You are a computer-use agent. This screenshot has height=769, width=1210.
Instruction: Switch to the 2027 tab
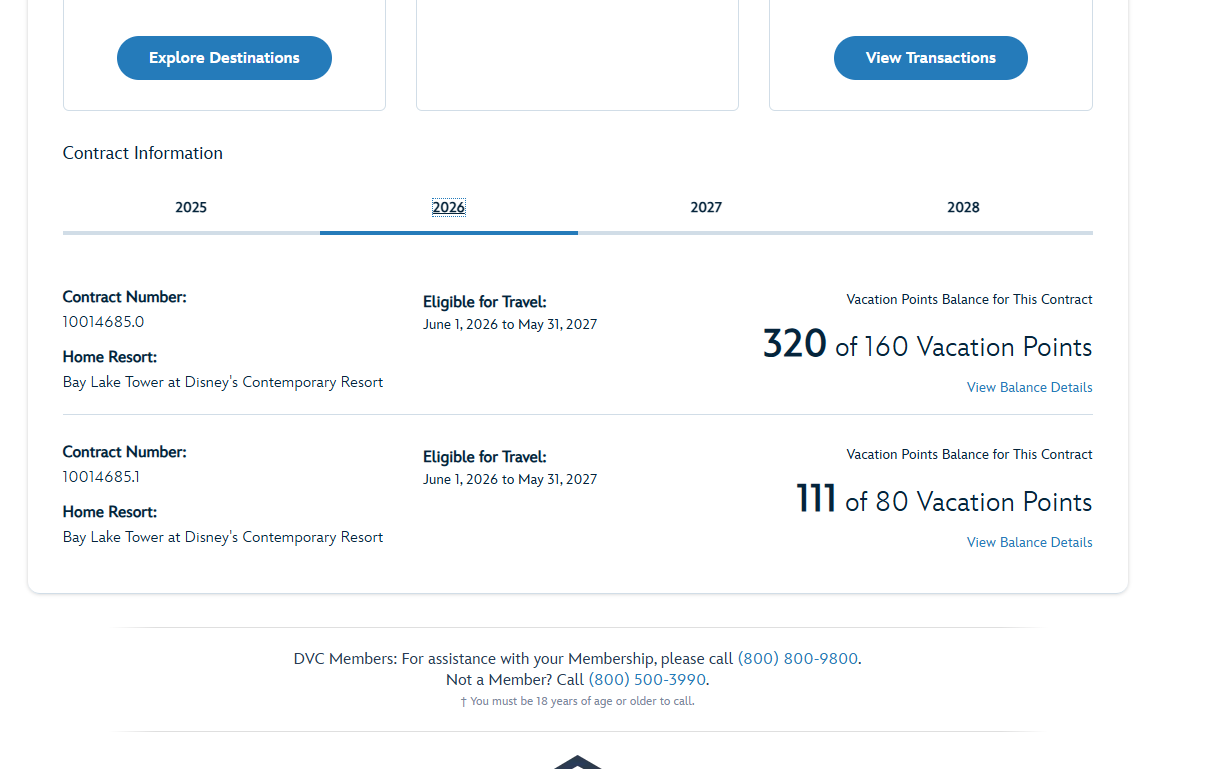706,208
